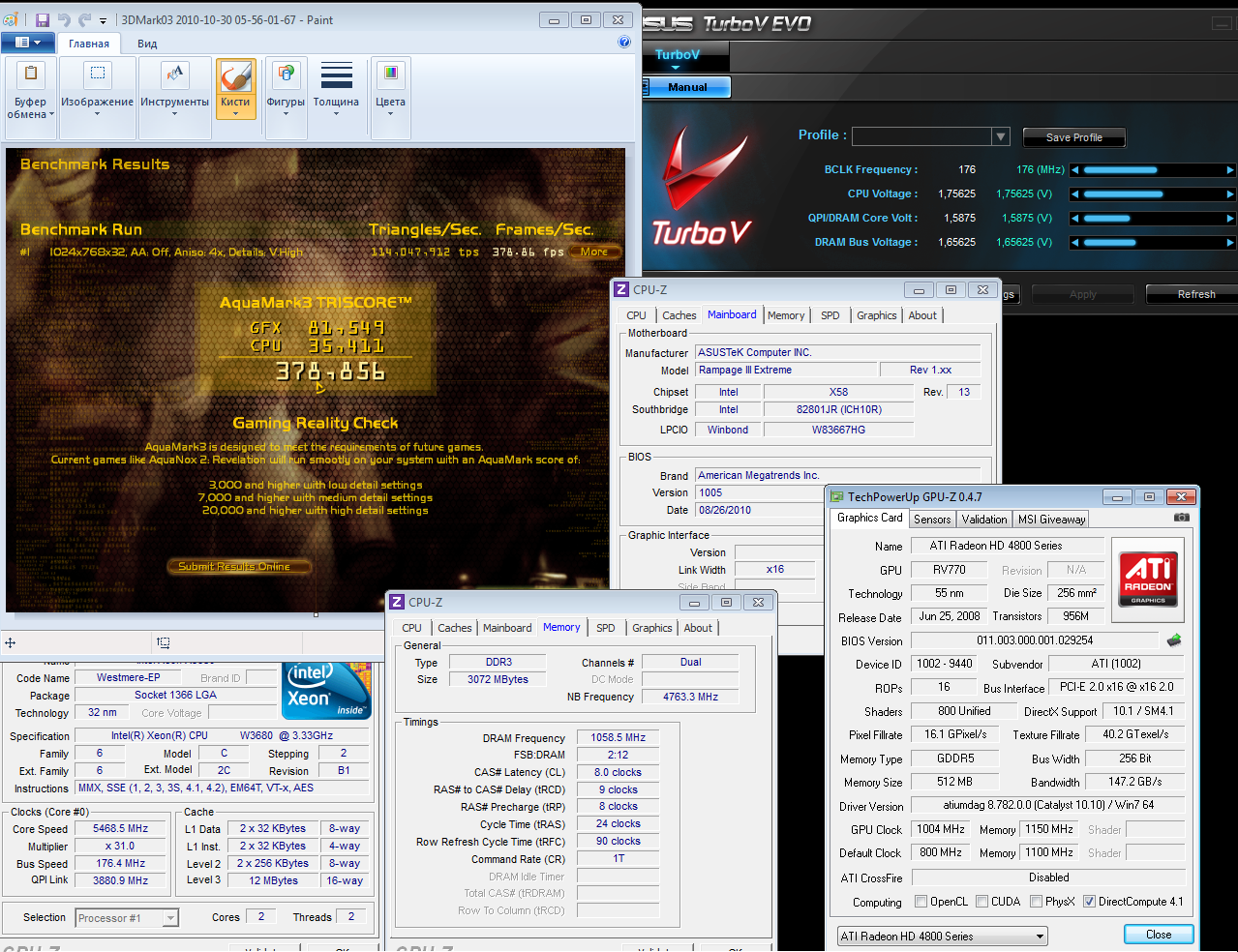
Task: Open the Validation tab in GPU-Z
Action: [x=984, y=520]
